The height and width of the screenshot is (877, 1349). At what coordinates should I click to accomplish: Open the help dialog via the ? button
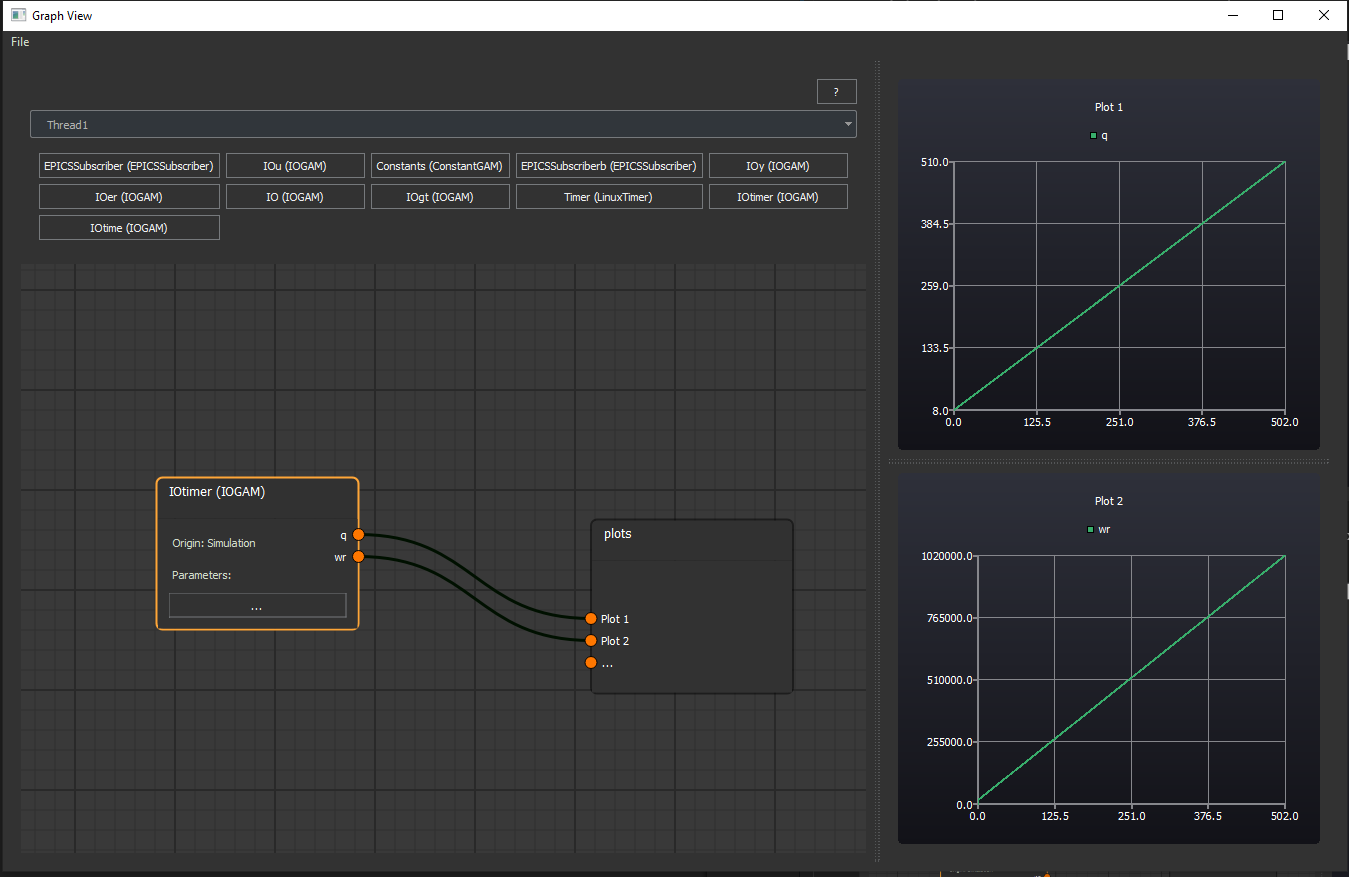coord(836,91)
